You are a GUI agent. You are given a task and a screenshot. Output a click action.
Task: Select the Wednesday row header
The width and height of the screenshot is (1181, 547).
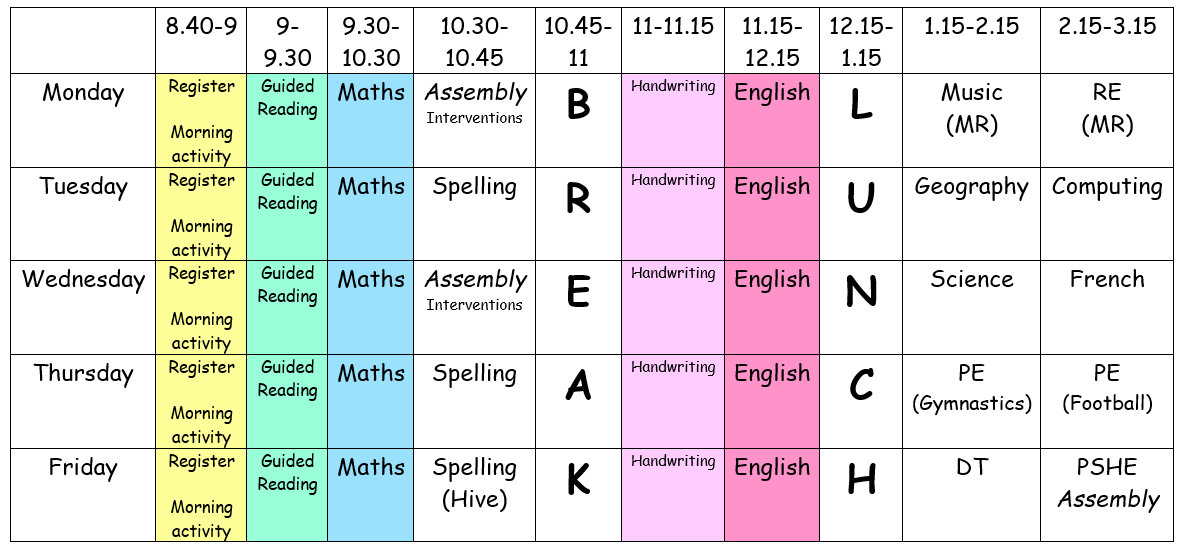click(x=84, y=280)
